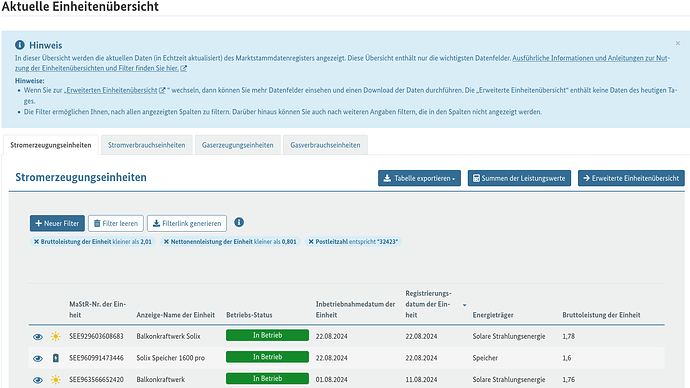Click the Registrierungsdatum sort arrow
690x388 pixels.
click(465, 305)
